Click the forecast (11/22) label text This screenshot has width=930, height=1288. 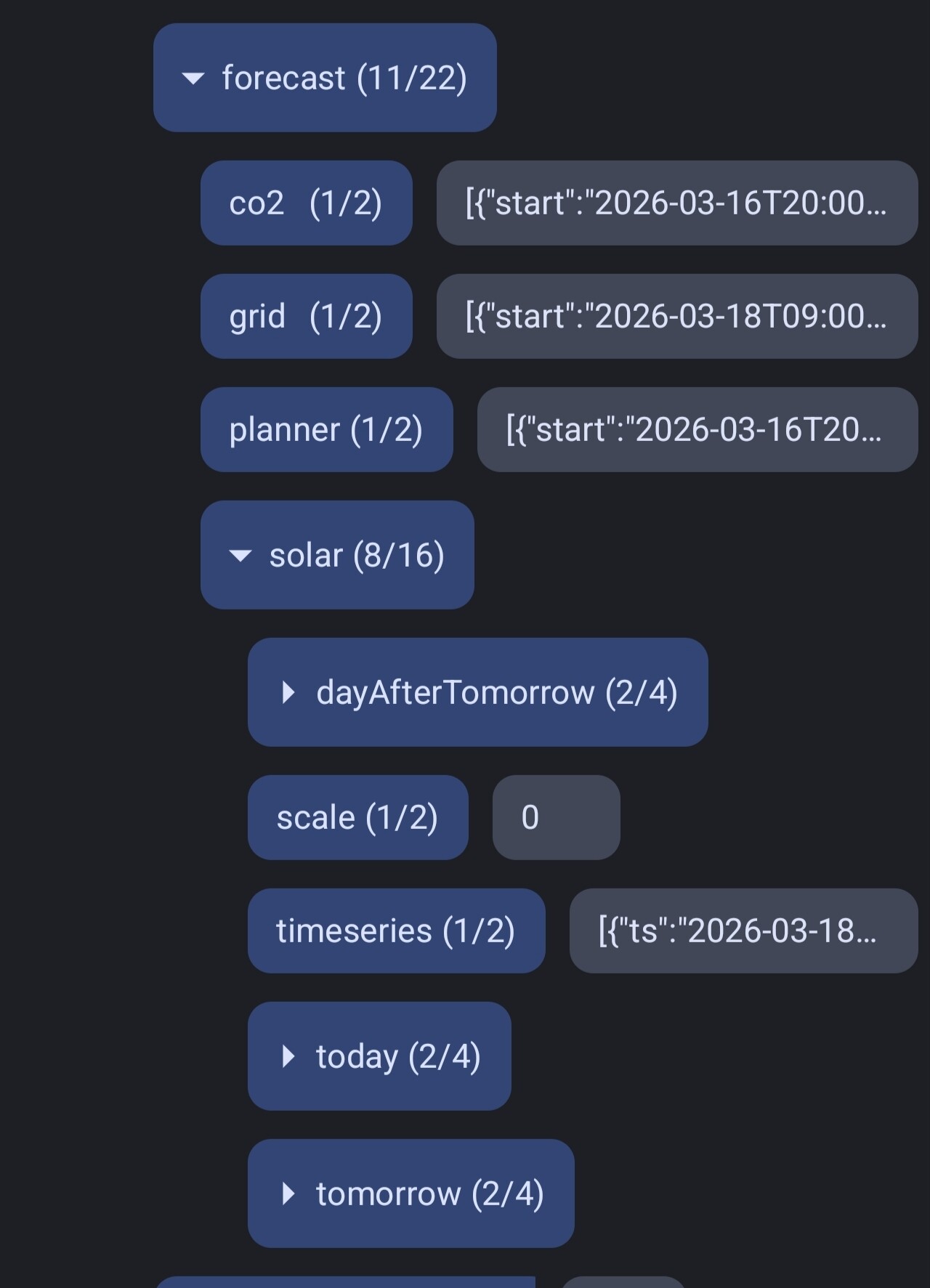coord(344,78)
